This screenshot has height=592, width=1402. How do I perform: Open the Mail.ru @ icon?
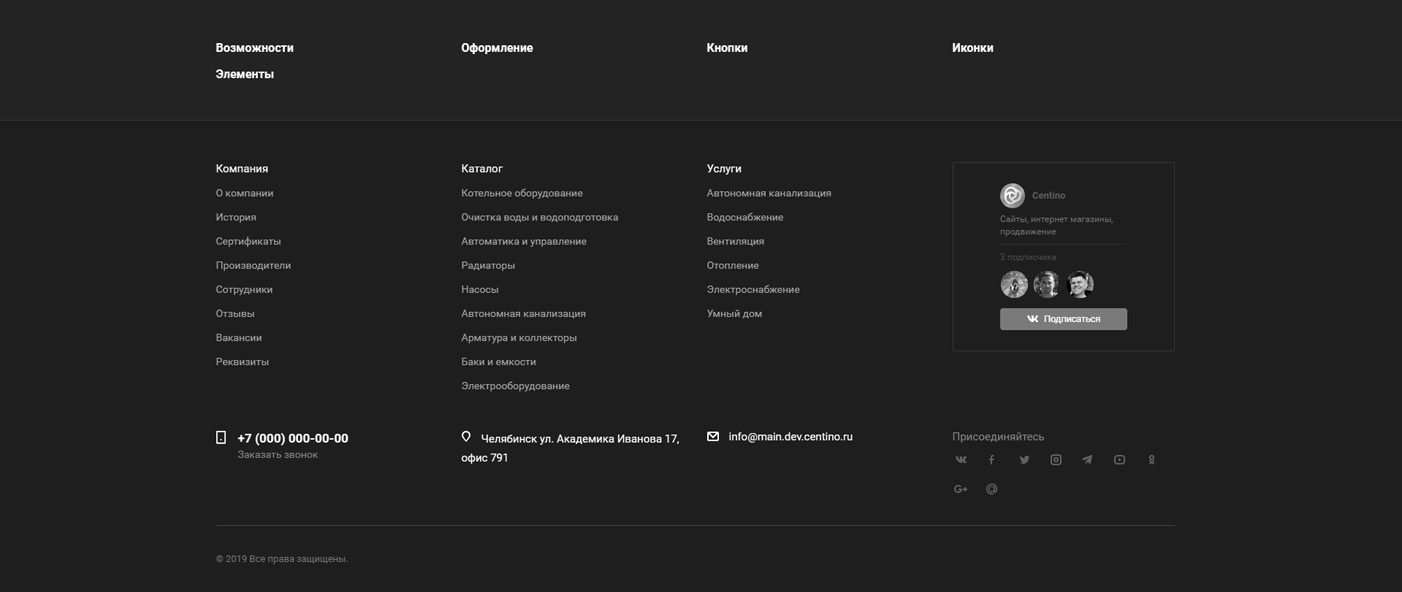point(992,489)
